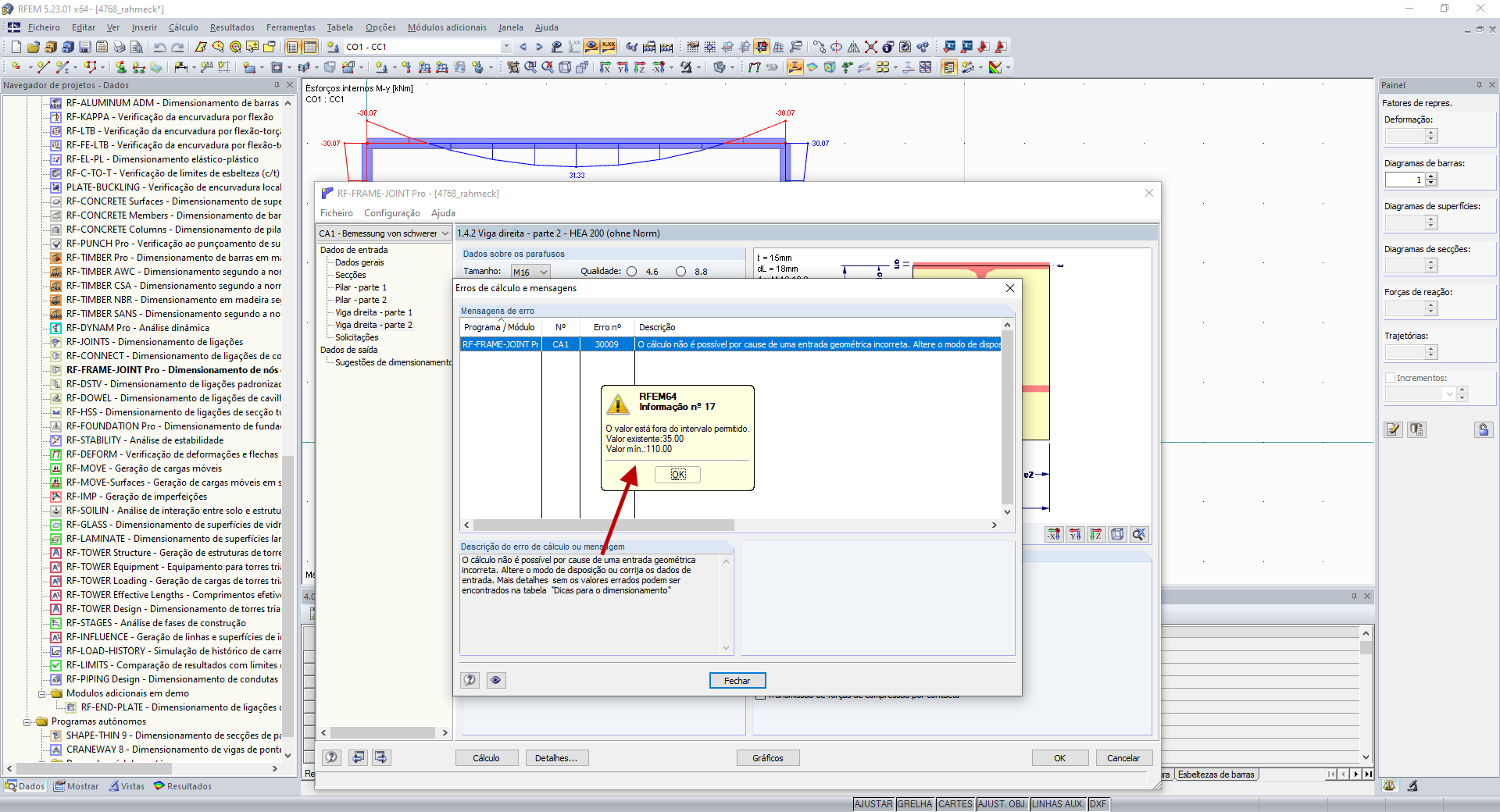Image resolution: width=1500 pixels, height=812 pixels.
Task: Click the view in Y direction icon
Action: (x=623, y=67)
